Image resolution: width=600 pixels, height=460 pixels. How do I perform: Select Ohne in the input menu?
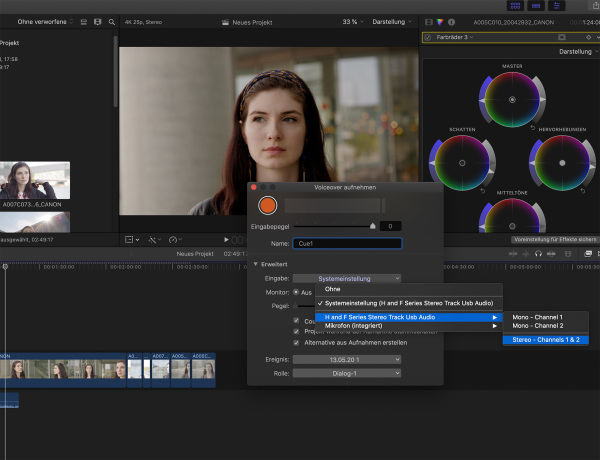(409, 289)
